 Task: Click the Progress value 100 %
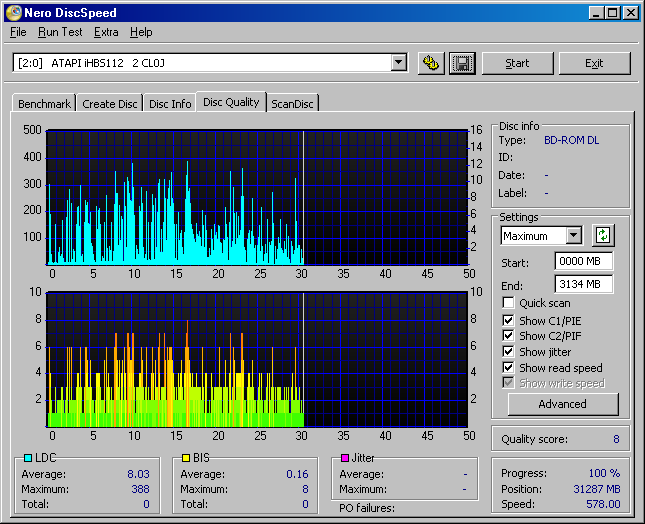(x=604, y=473)
